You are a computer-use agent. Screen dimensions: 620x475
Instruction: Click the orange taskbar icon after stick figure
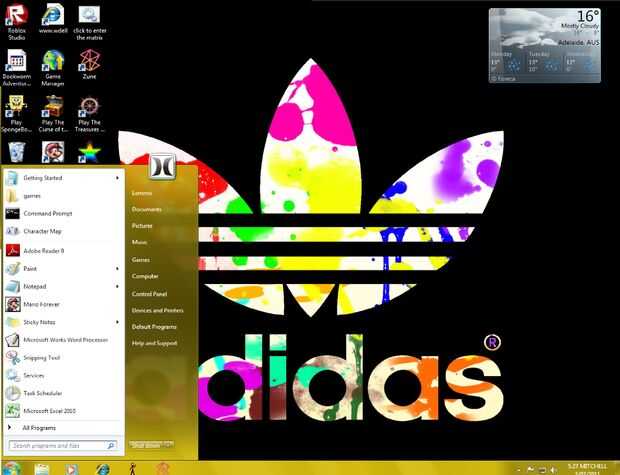click(x=163, y=469)
